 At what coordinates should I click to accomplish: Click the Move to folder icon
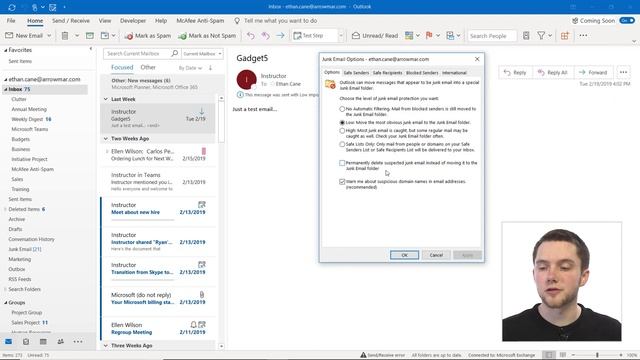coord(105,36)
